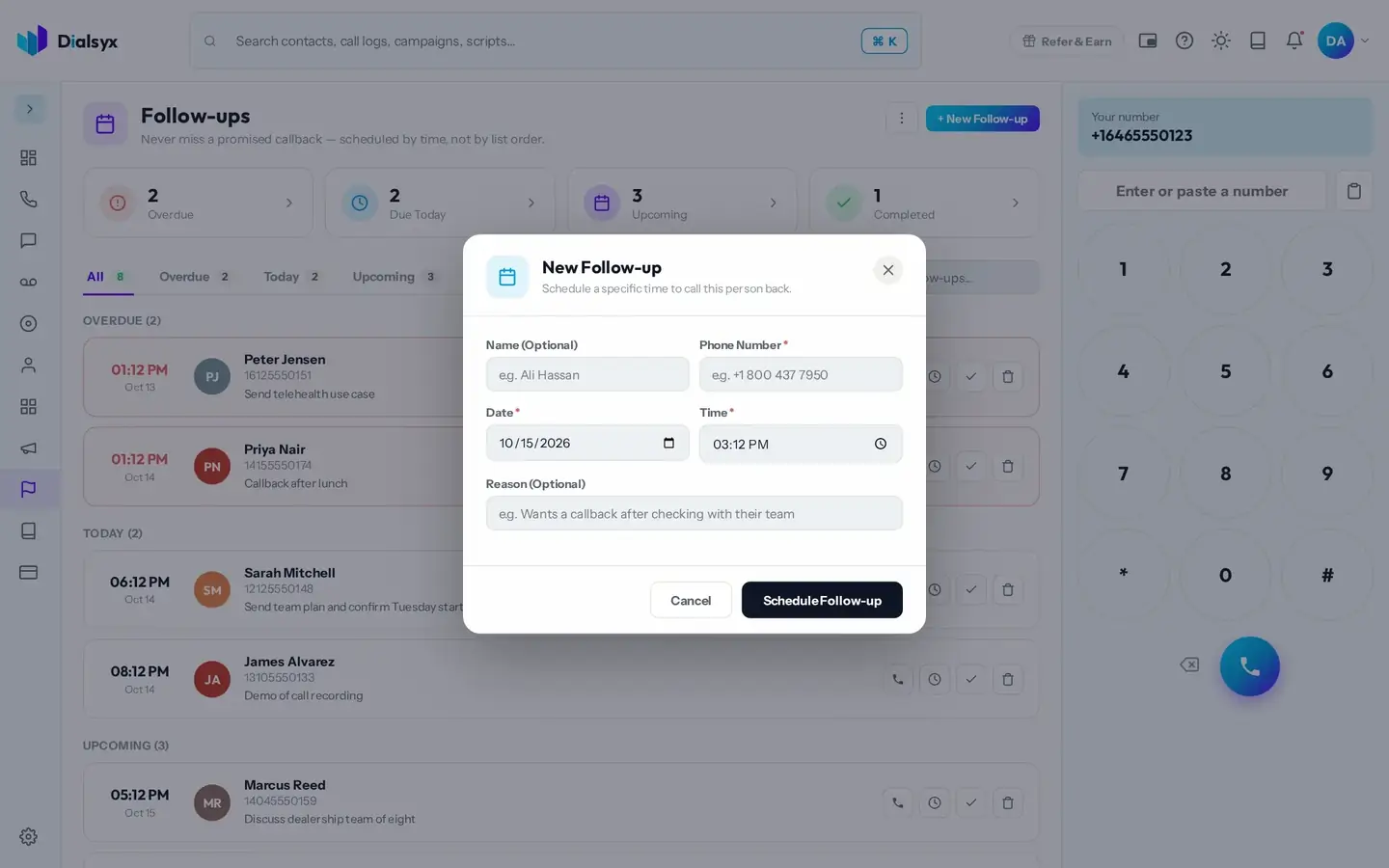Delete the Marcus Reed follow-up
Screen dimensions: 1389x868
(1008, 802)
